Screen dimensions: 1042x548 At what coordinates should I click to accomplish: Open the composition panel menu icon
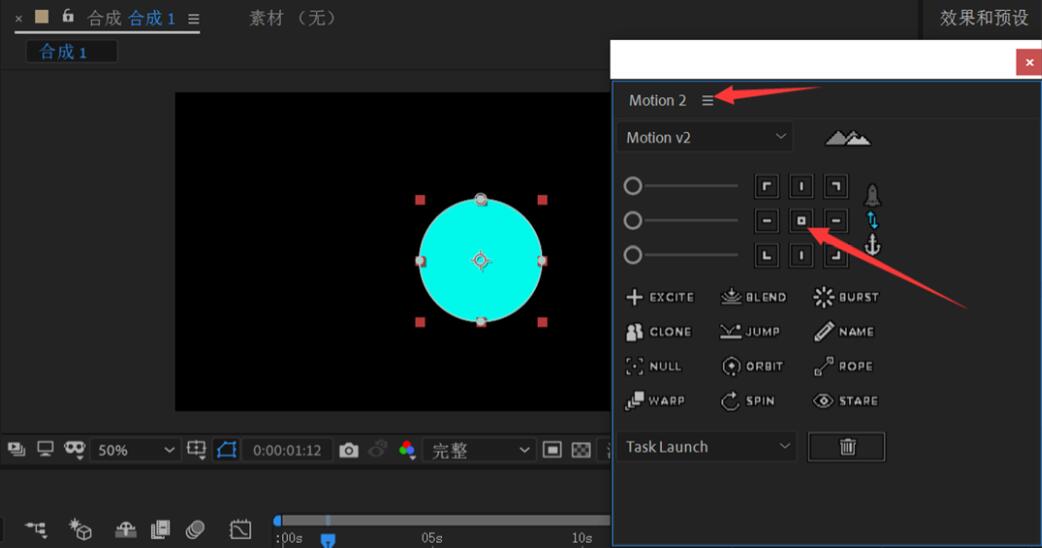click(193, 19)
